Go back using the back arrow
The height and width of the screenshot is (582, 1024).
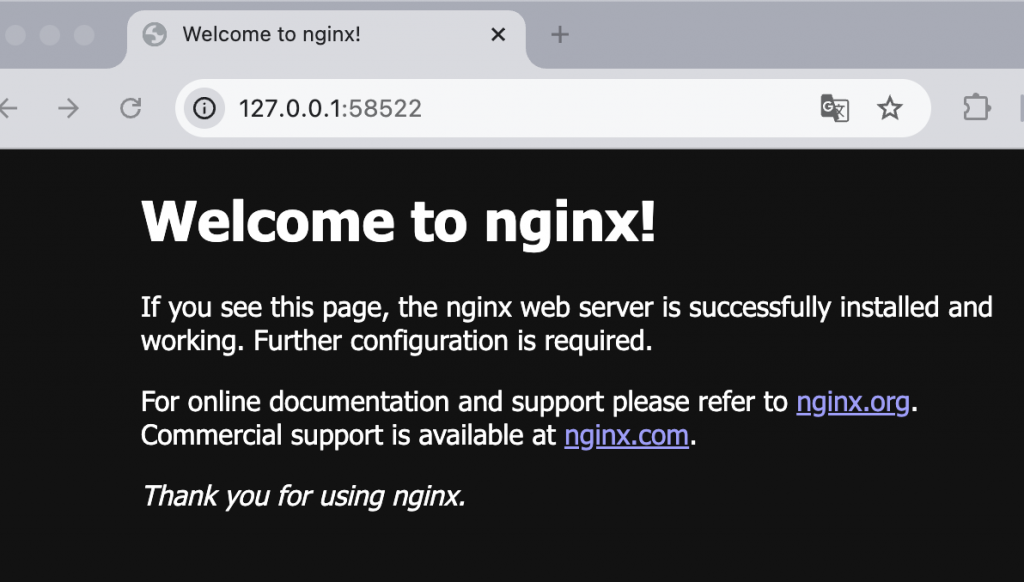(8, 108)
